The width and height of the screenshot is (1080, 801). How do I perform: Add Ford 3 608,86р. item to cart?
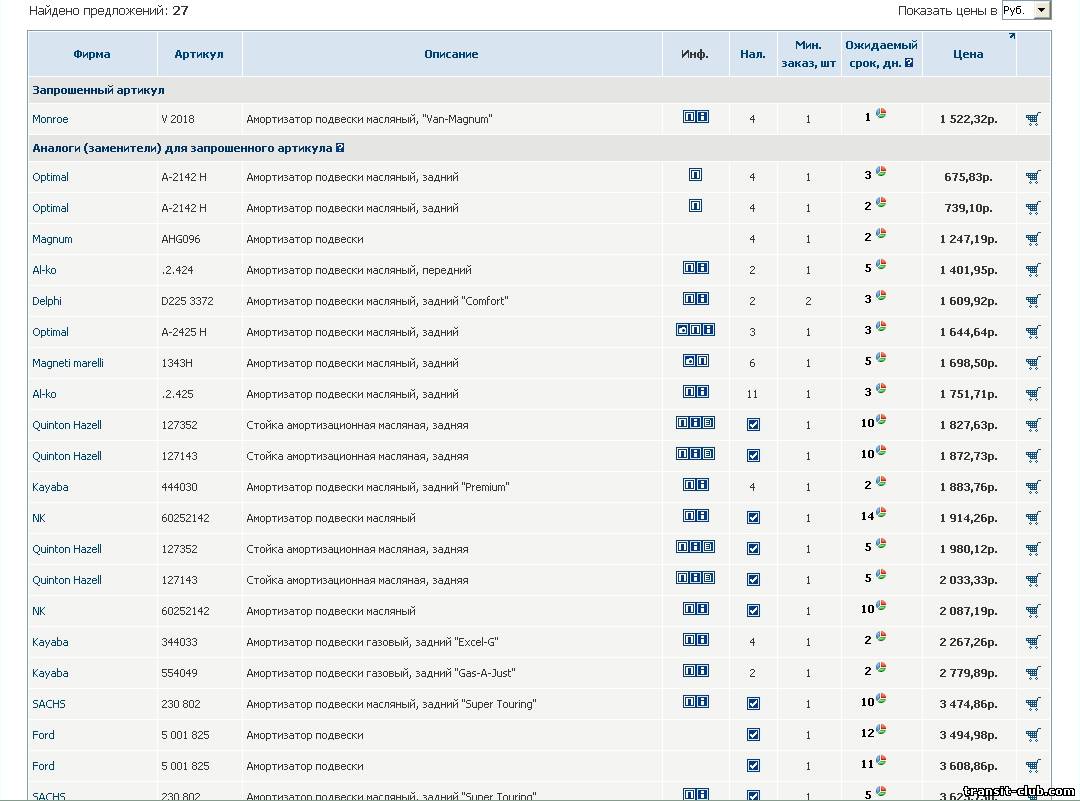(1032, 766)
